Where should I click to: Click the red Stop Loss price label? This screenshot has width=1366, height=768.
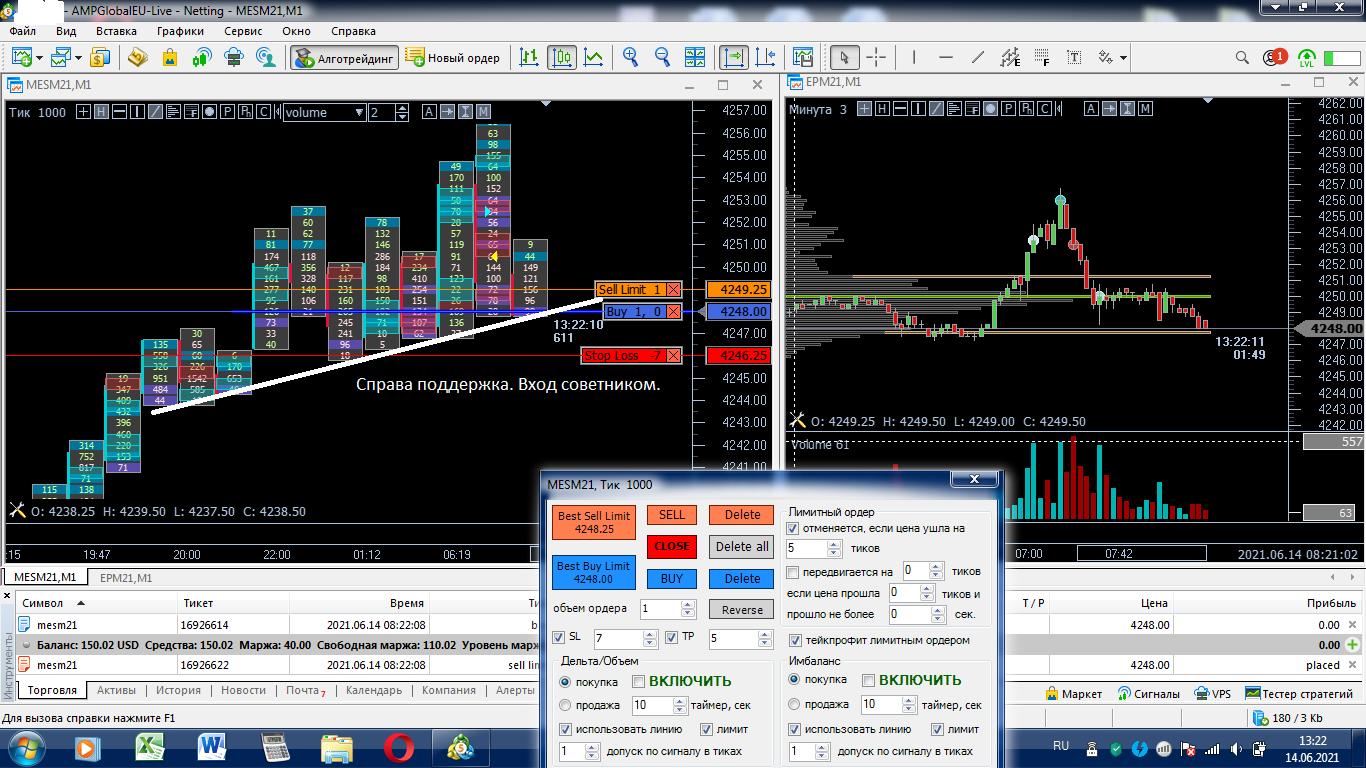(x=737, y=355)
